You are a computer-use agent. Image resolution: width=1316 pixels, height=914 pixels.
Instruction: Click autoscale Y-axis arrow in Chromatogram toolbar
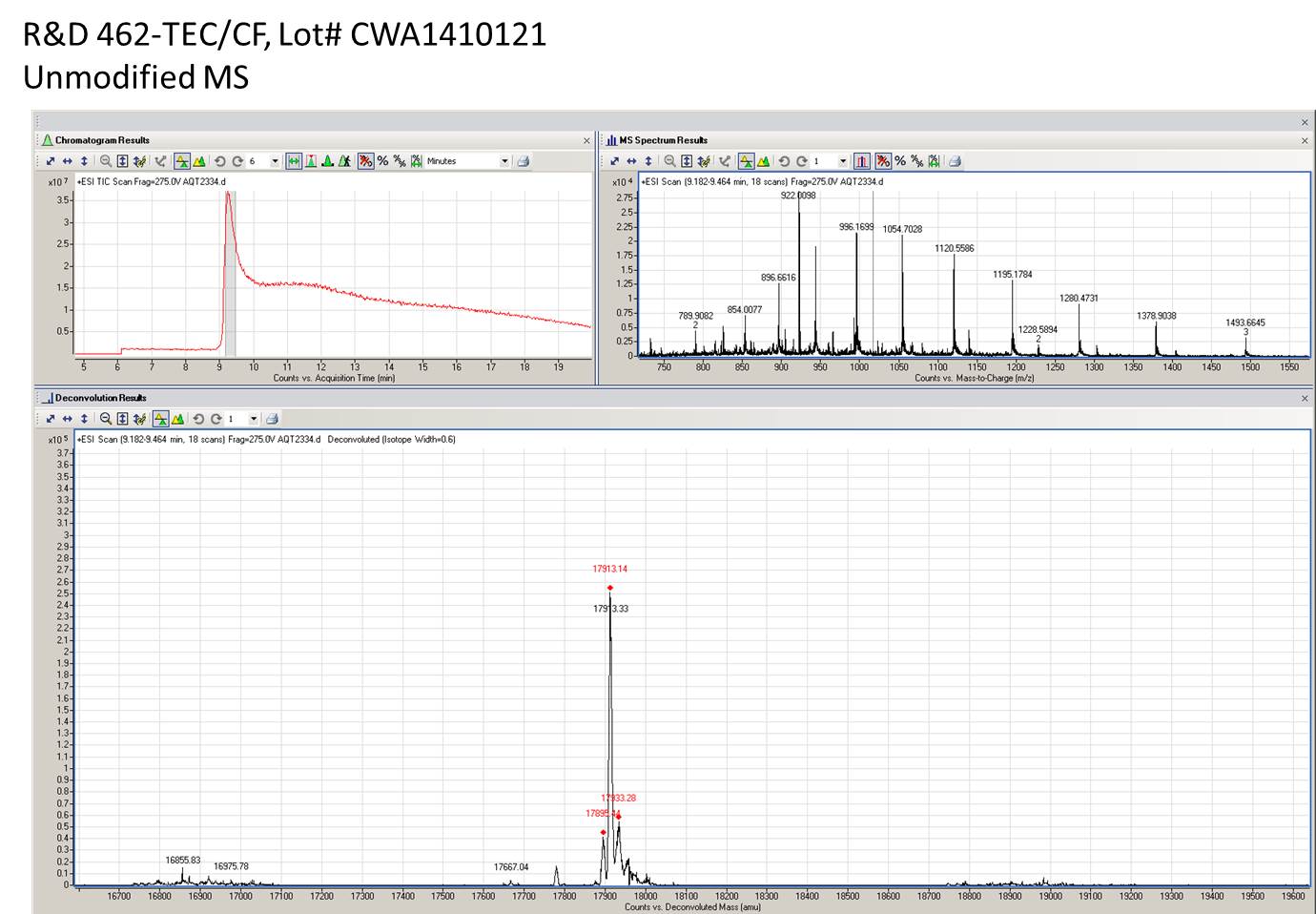click(84, 161)
